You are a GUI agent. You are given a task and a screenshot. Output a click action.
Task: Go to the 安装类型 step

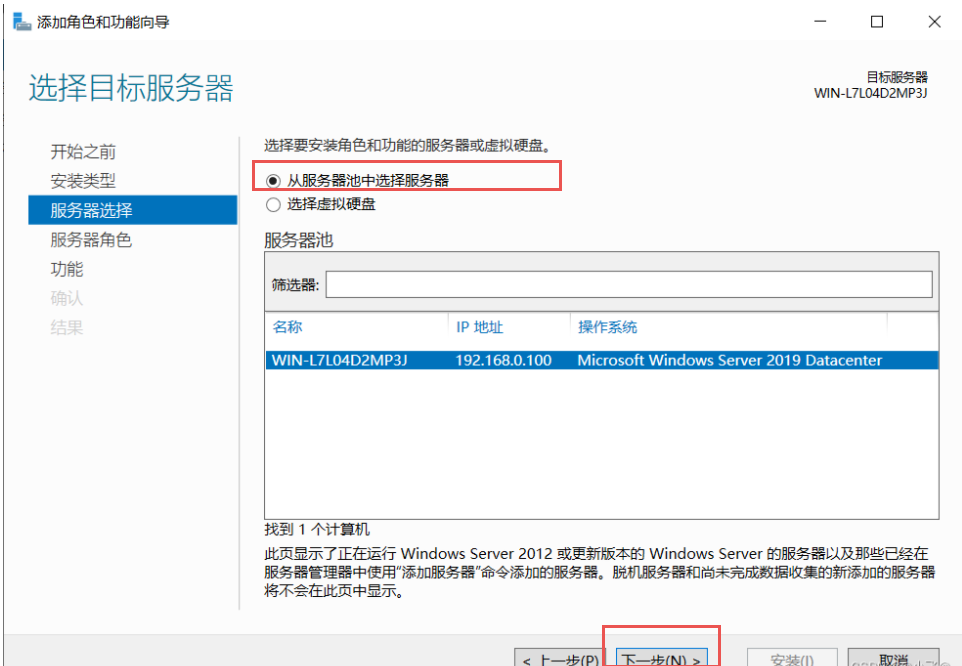coord(83,181)
